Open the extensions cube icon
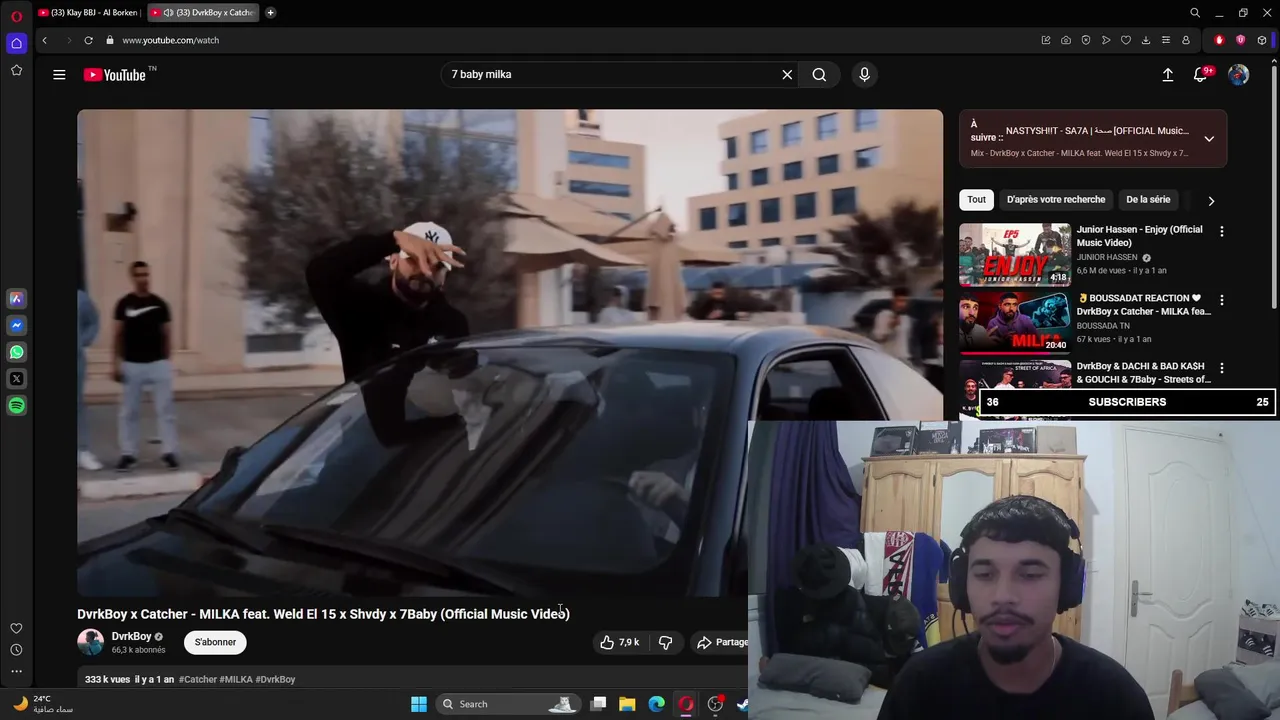 tap(1262, 40)
